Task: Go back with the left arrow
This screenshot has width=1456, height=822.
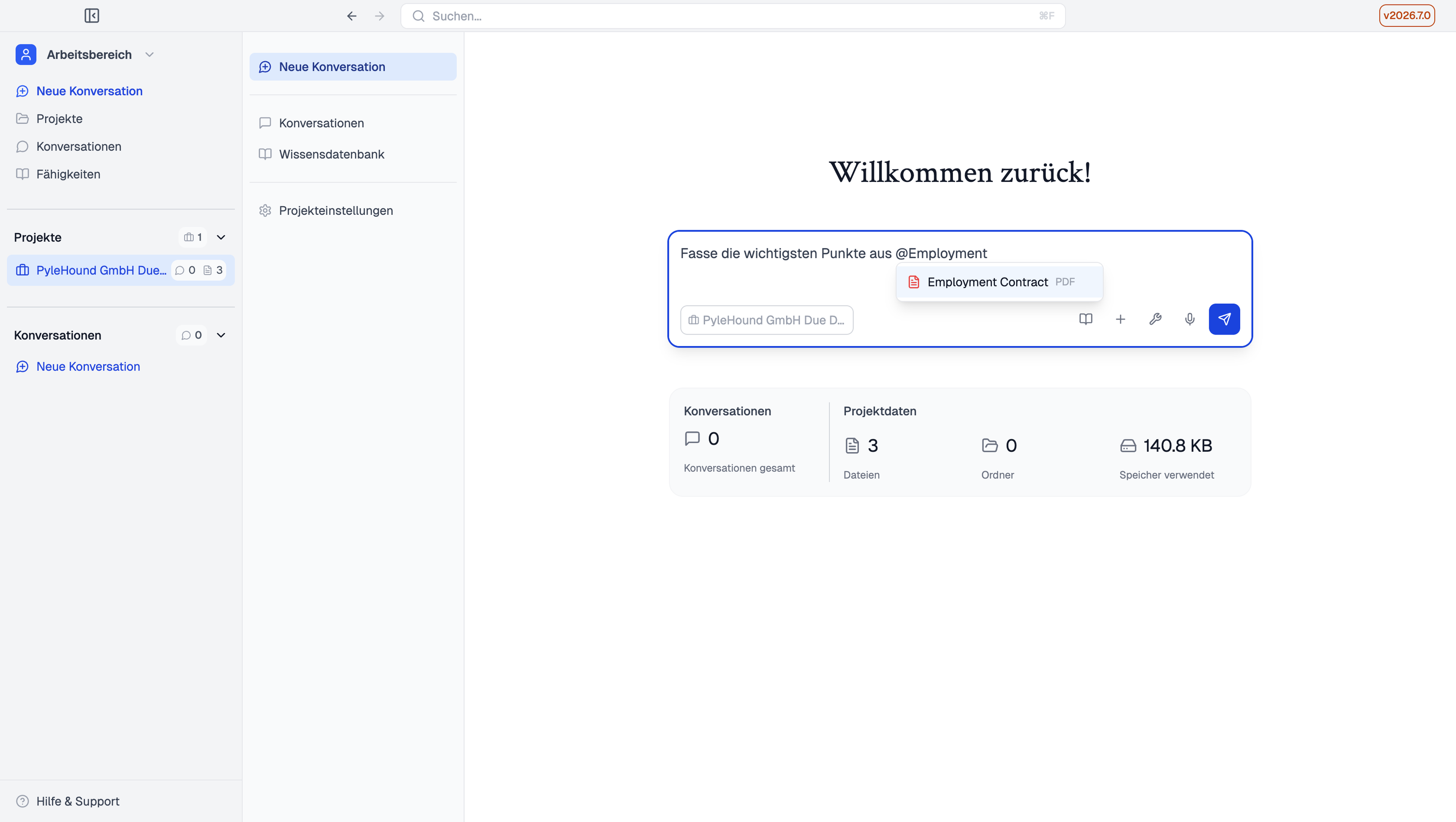Action: point(351,16)
